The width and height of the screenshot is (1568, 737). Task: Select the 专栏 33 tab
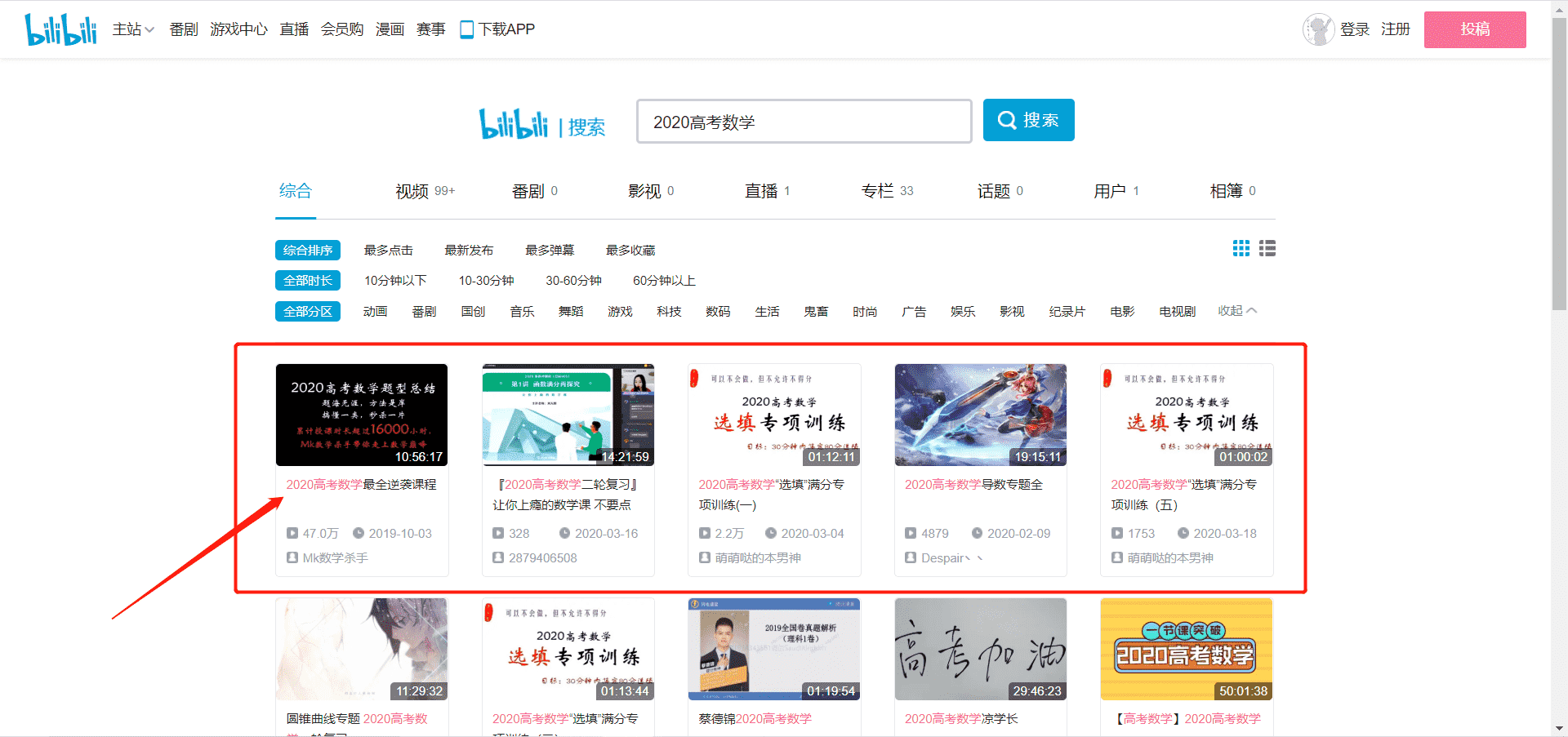tap(888, 191)
